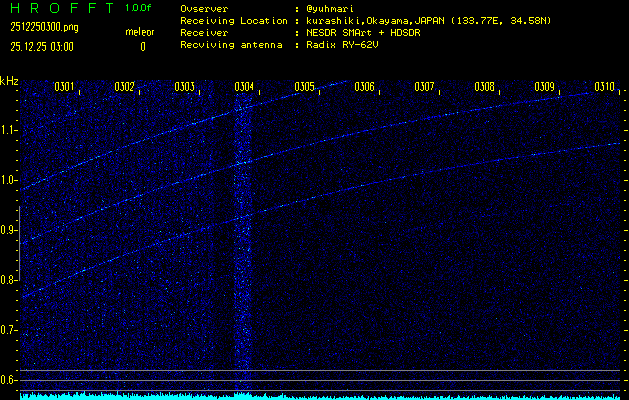Click the cyan signal level strip at bottom
The width and height of the screenshot is (629, 400).
coord(320,395)
